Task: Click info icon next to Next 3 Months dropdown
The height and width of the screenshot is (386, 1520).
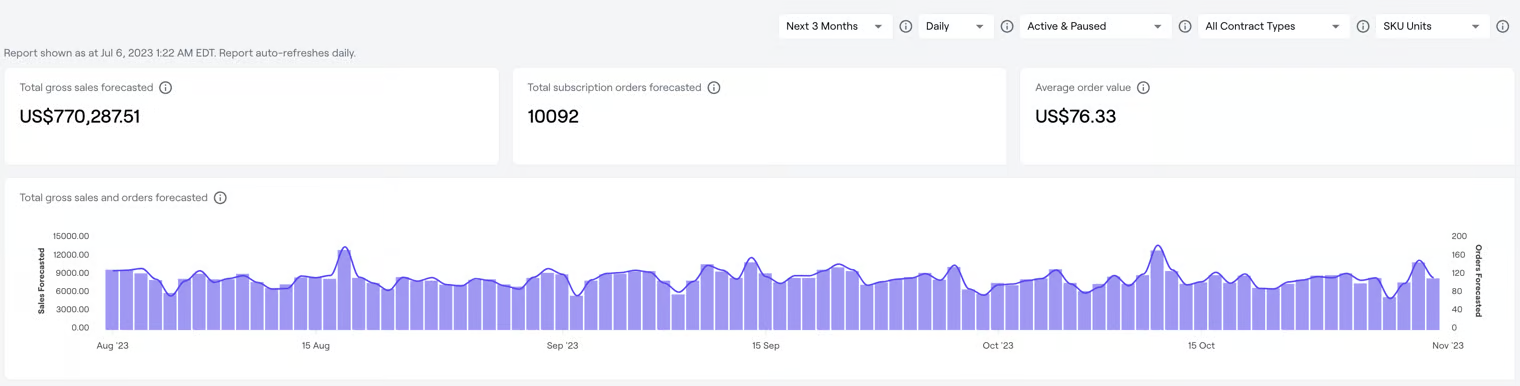Action: (x=906, y=27)
